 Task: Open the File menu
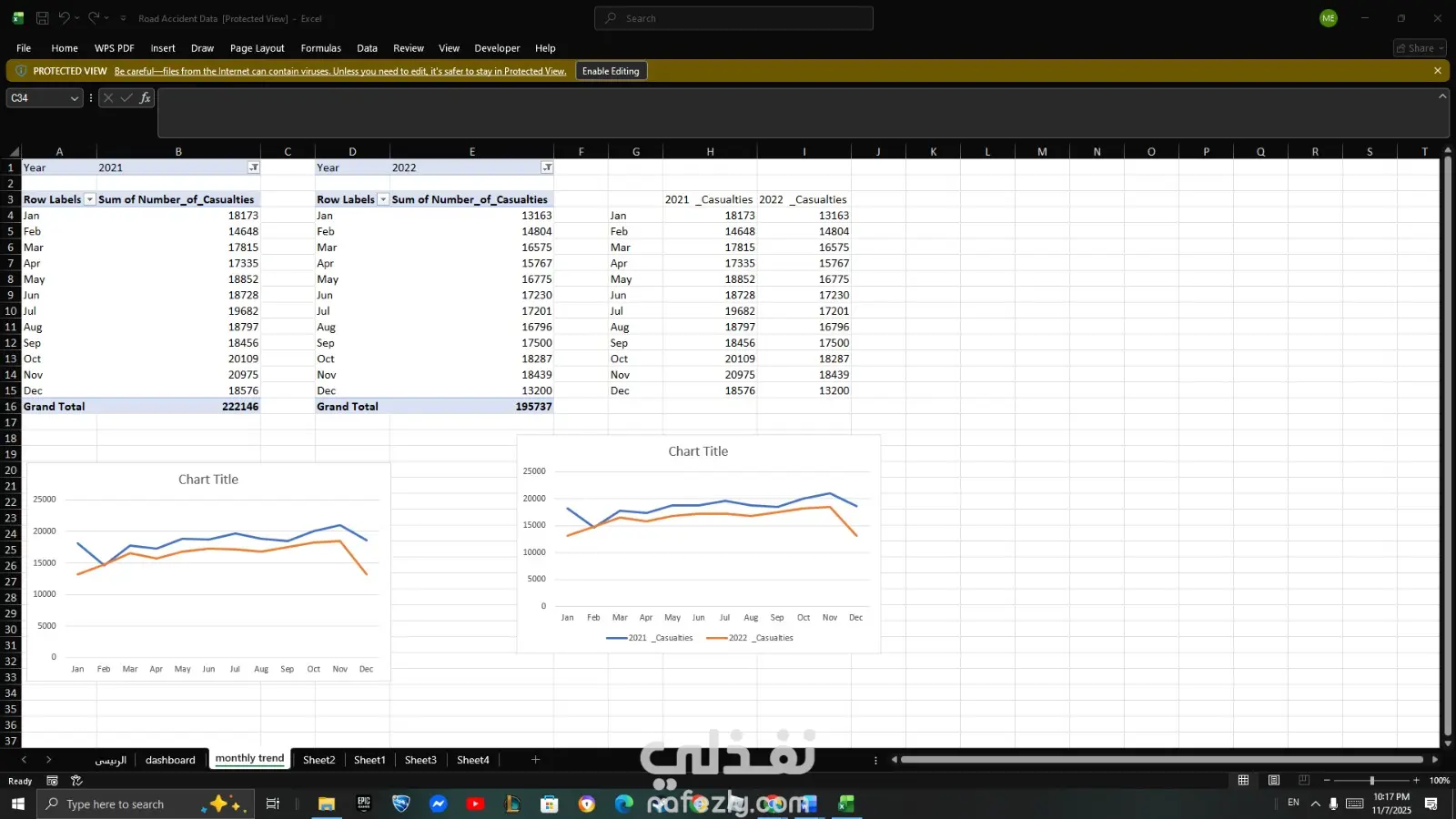[x=24, y=48]
